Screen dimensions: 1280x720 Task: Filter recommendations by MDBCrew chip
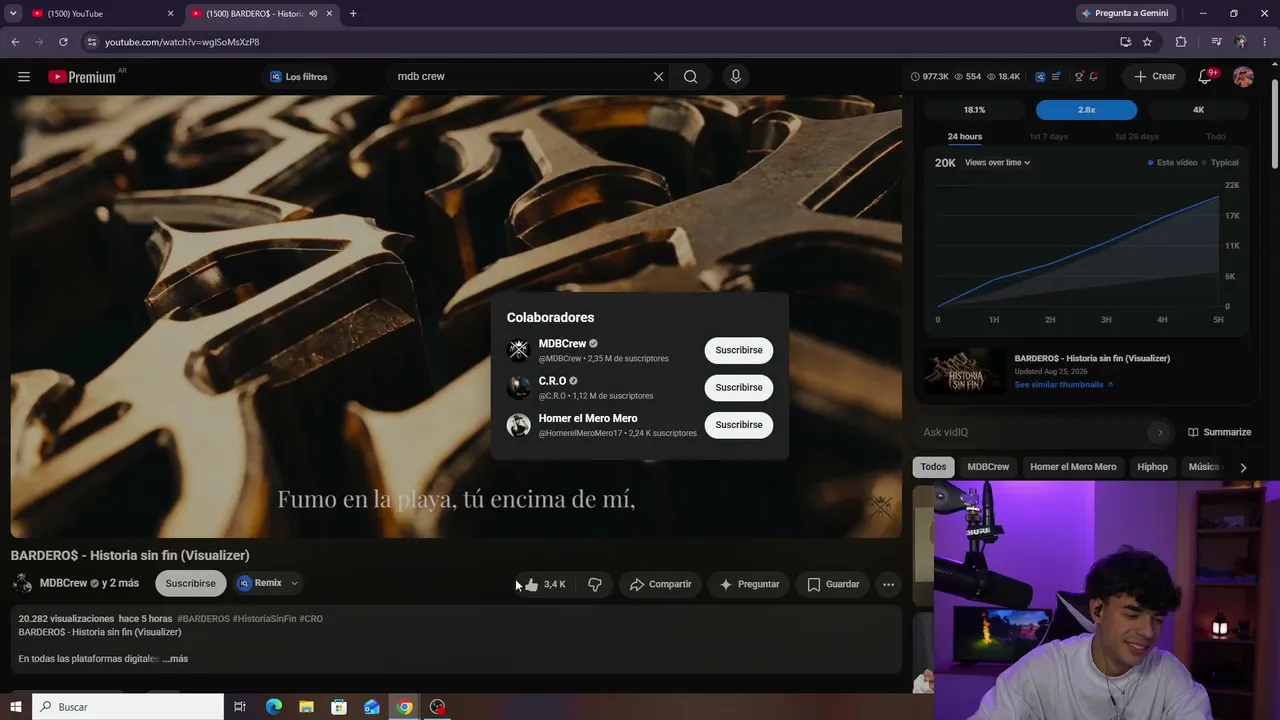click(988, 467)
